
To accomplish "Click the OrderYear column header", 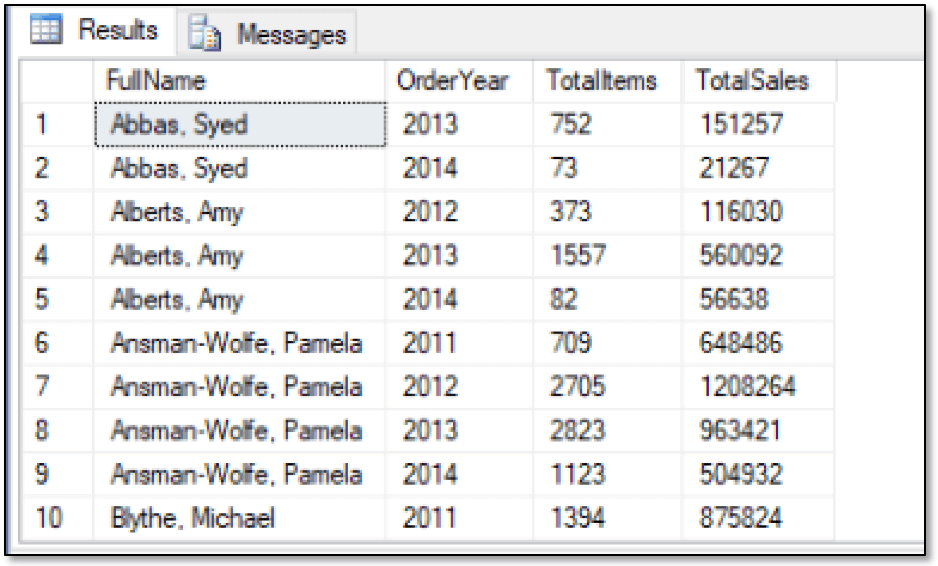I will (459, 81).
